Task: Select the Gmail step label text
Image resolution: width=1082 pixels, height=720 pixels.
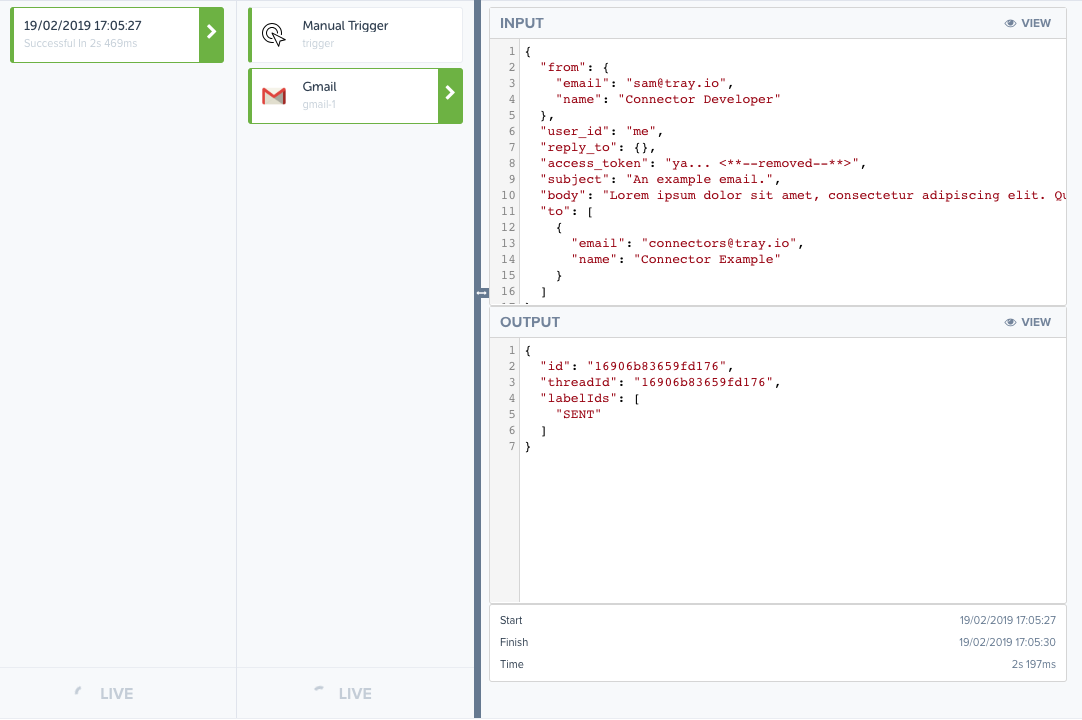Action: (x=320, y=87)
